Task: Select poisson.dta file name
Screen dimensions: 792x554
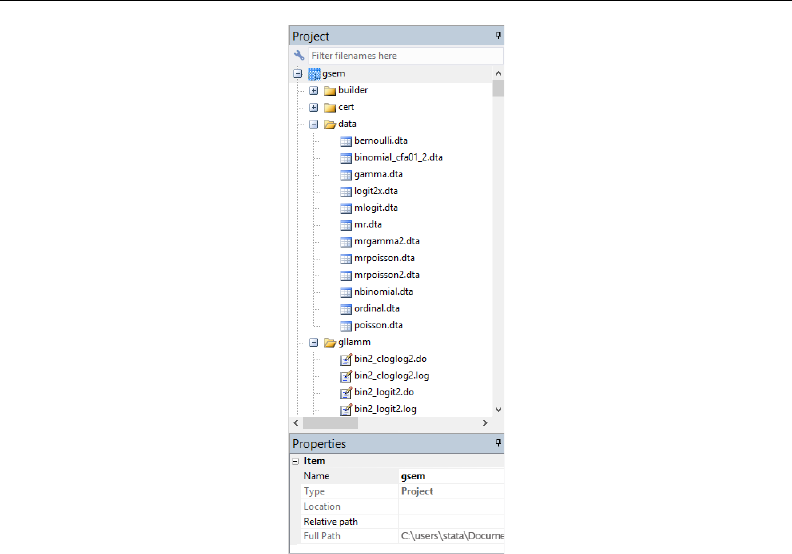Action: (x=378, y=325)
